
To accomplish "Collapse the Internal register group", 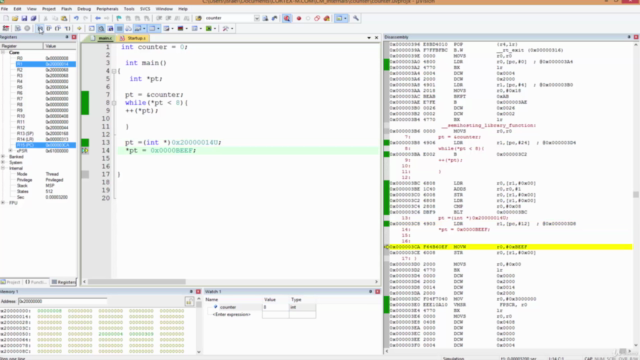I will pos(3,168).
